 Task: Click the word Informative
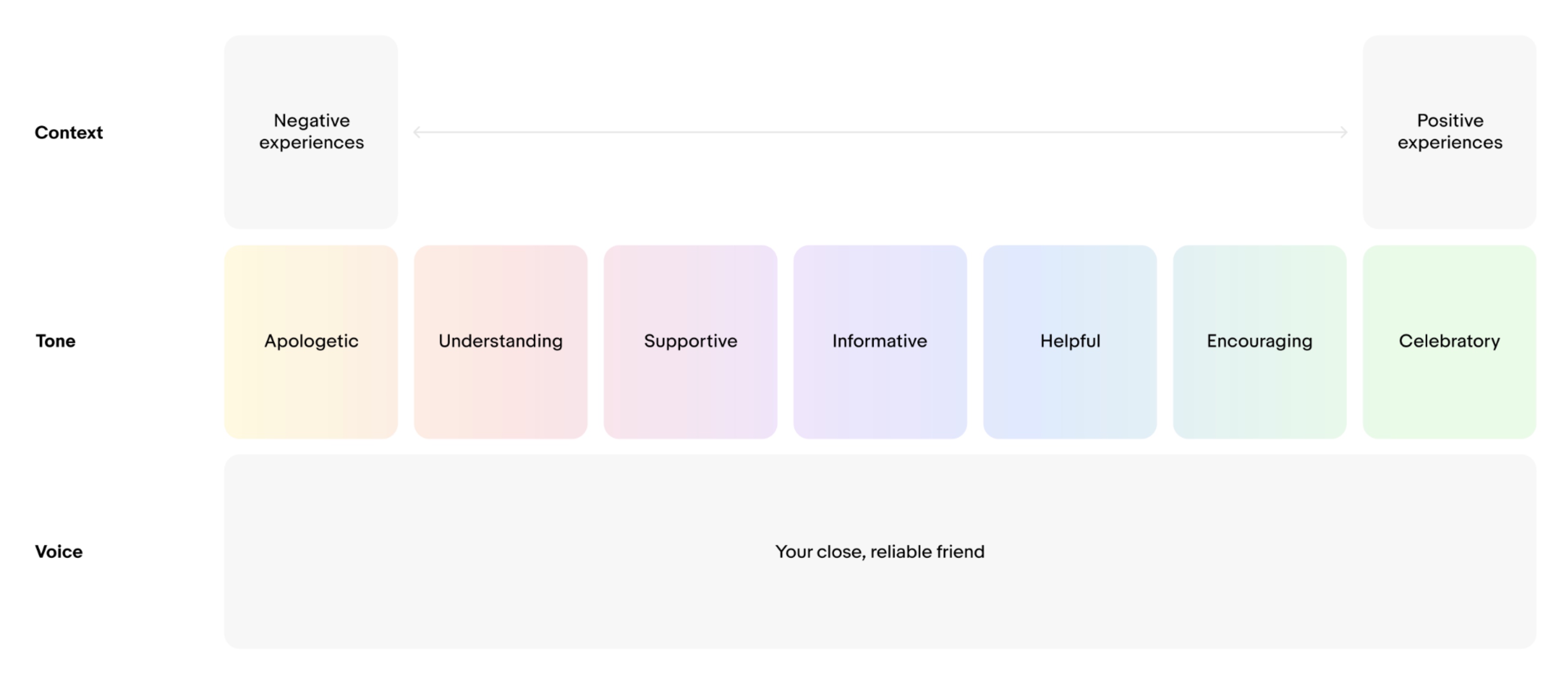click(879, 341)
